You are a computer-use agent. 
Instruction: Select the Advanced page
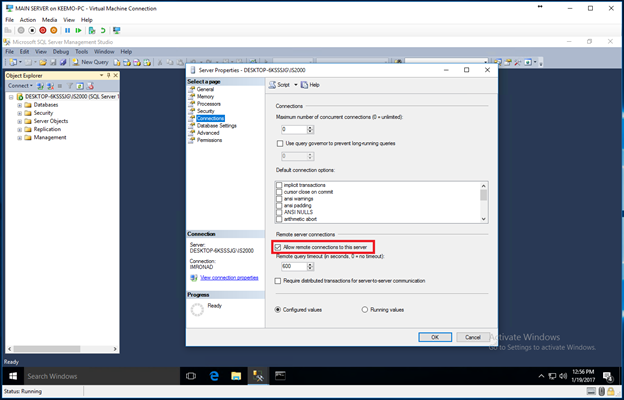(x=208, y=133)
